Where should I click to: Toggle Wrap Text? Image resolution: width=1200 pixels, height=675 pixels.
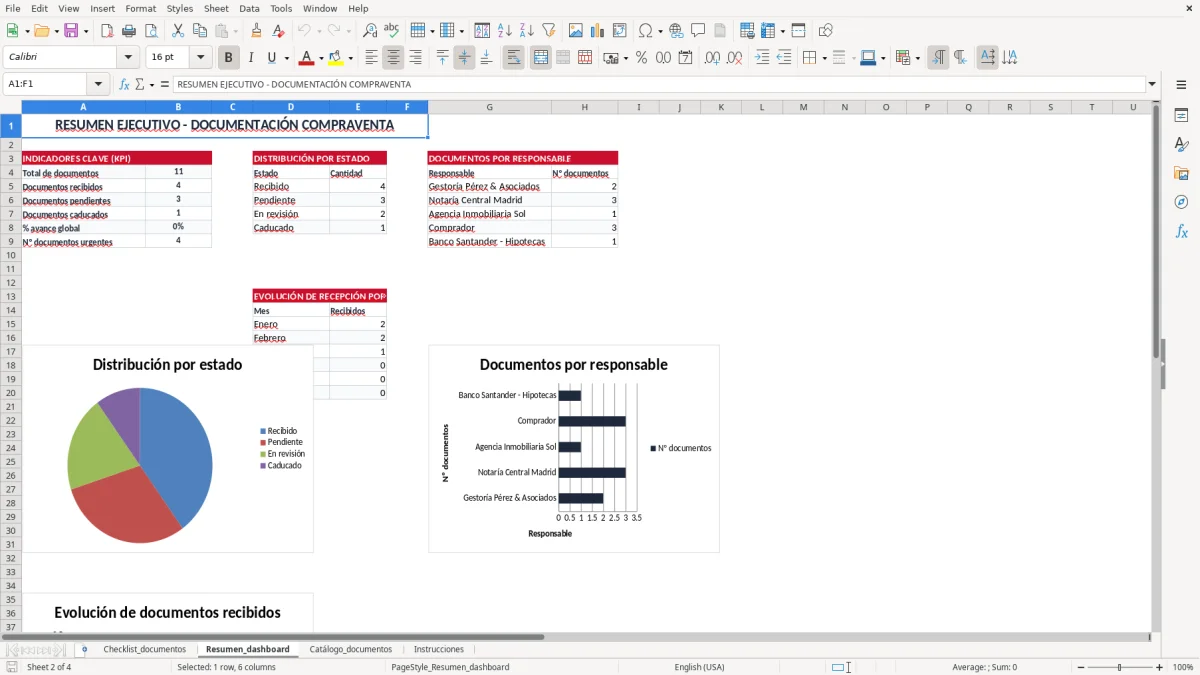[514, 58]
